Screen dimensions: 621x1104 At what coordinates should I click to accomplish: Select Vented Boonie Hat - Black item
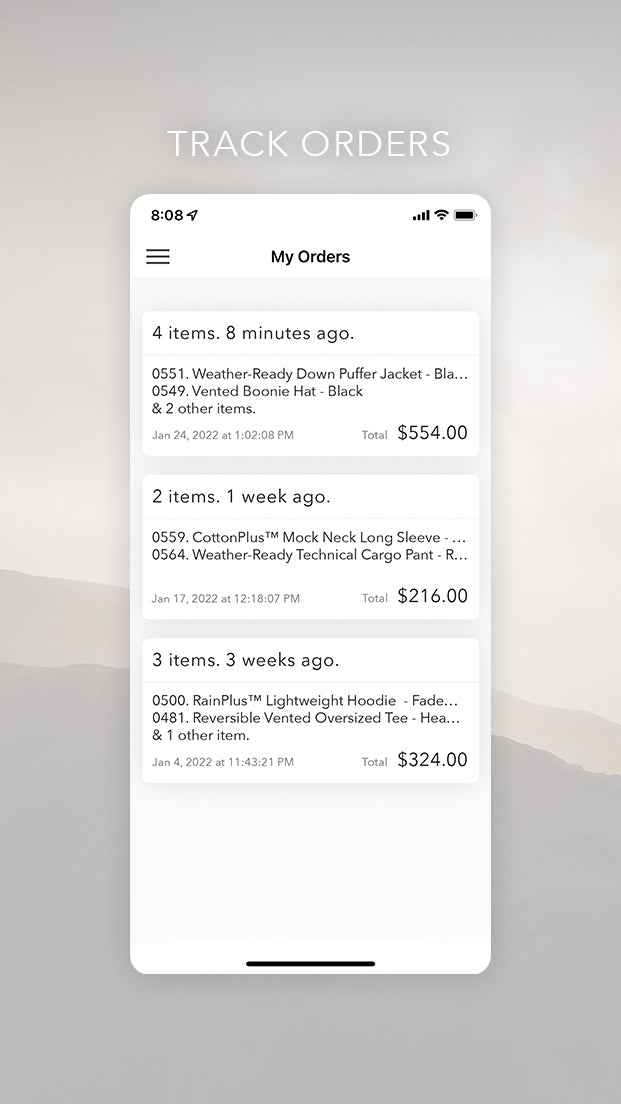click(x=257, y=391)
